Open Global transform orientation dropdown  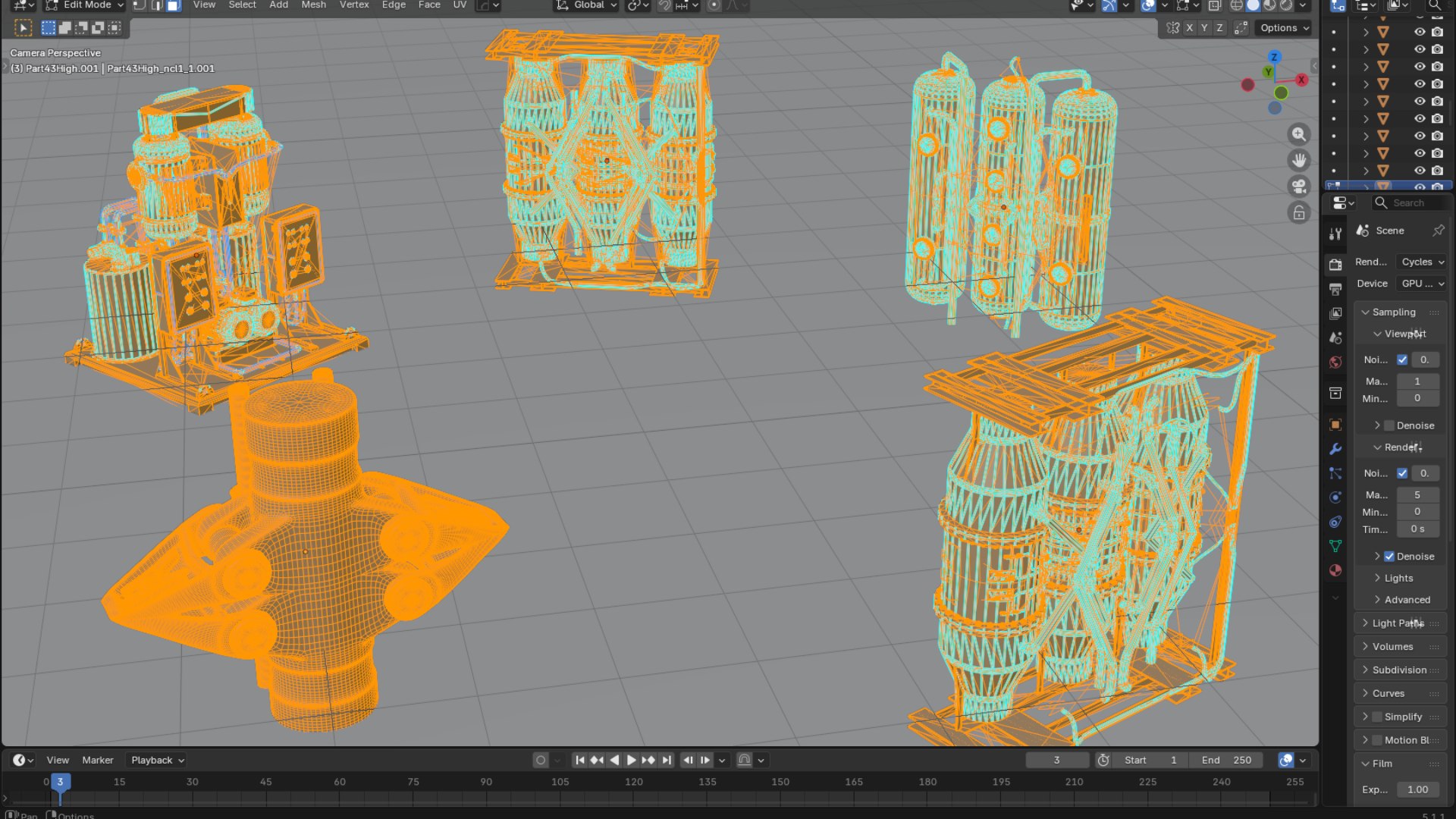[x=587, y=5]
